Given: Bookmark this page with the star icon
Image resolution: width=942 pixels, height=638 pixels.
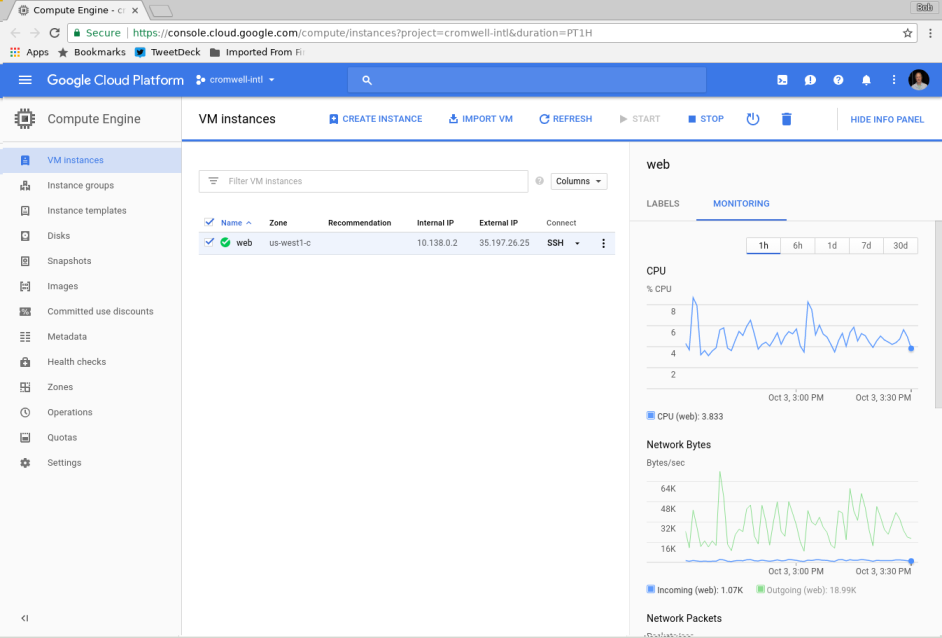Looking at the screenshot, I should pos(908,33).
